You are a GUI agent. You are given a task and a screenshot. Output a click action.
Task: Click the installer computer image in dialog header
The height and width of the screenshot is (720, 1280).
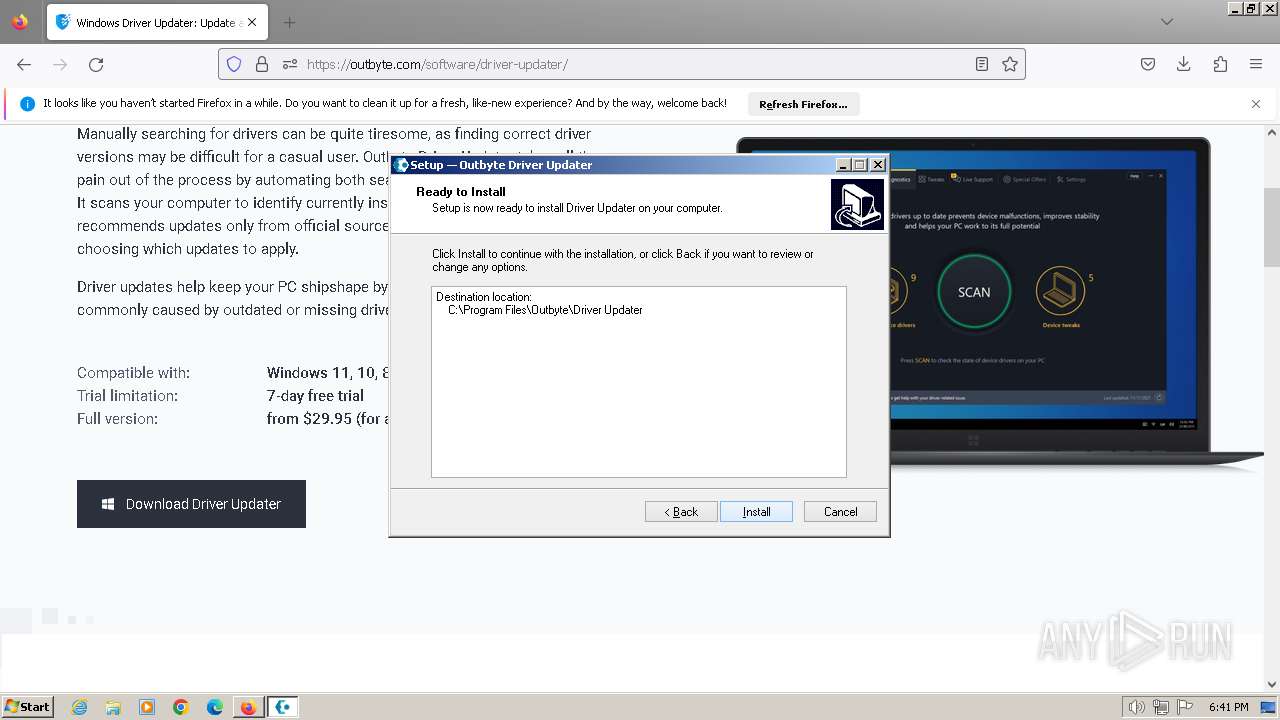coord(857,204)
